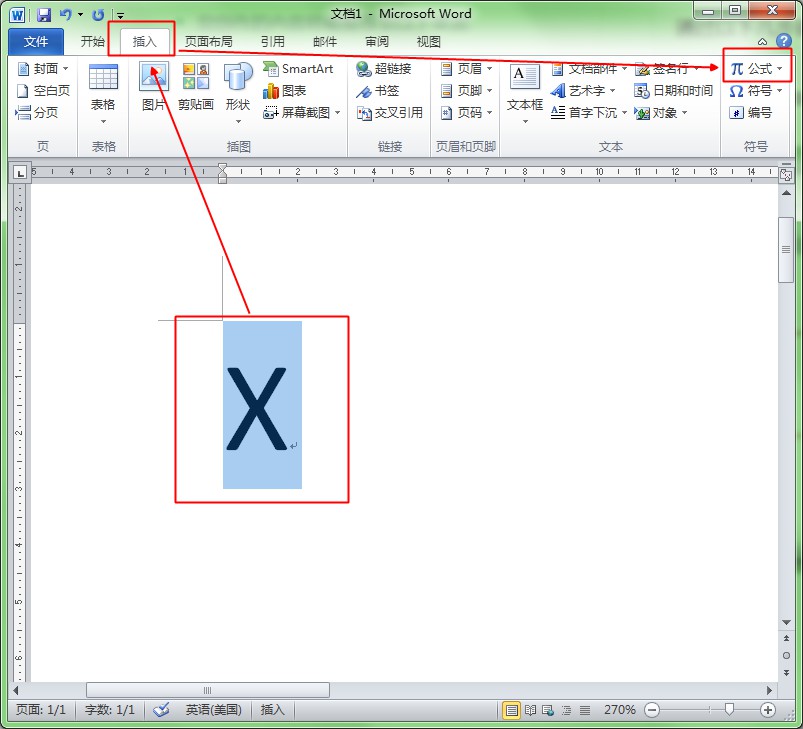803x729 pixels.
Task: Click the 270% zoom level button
Action: 619,710
